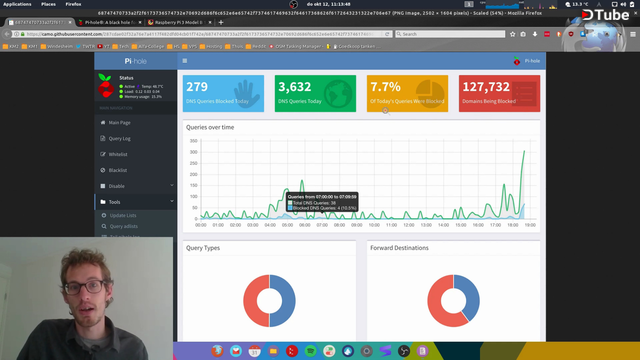Launch Spotify from the dock
This screenshot has height=360, width=640.
[311, 351]
